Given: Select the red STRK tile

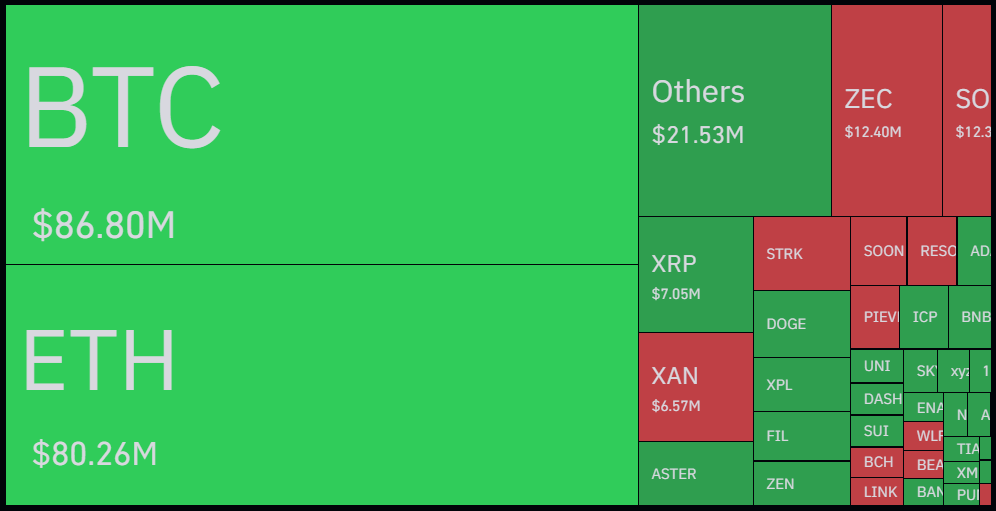Looking at the screenshot, I should point(801,254).
